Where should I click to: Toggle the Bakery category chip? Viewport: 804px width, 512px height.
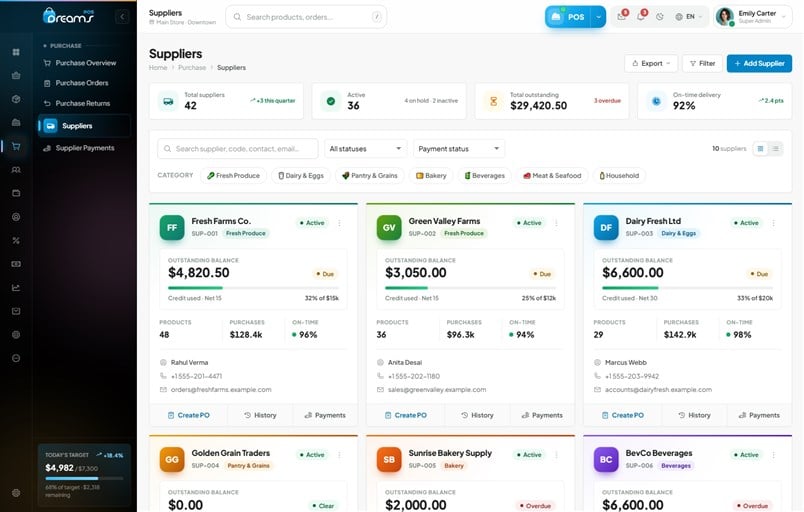(431, 175)
